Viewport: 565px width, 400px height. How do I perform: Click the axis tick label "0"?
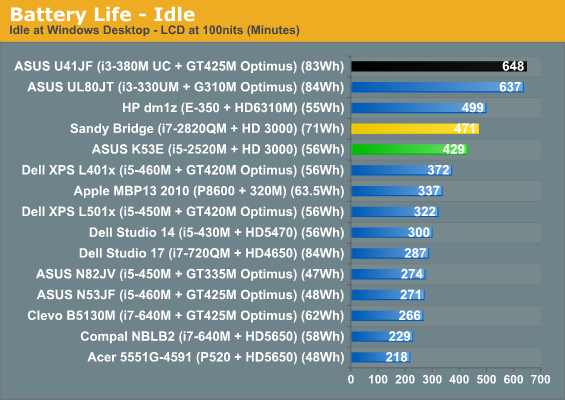click(x=351, y=379)
